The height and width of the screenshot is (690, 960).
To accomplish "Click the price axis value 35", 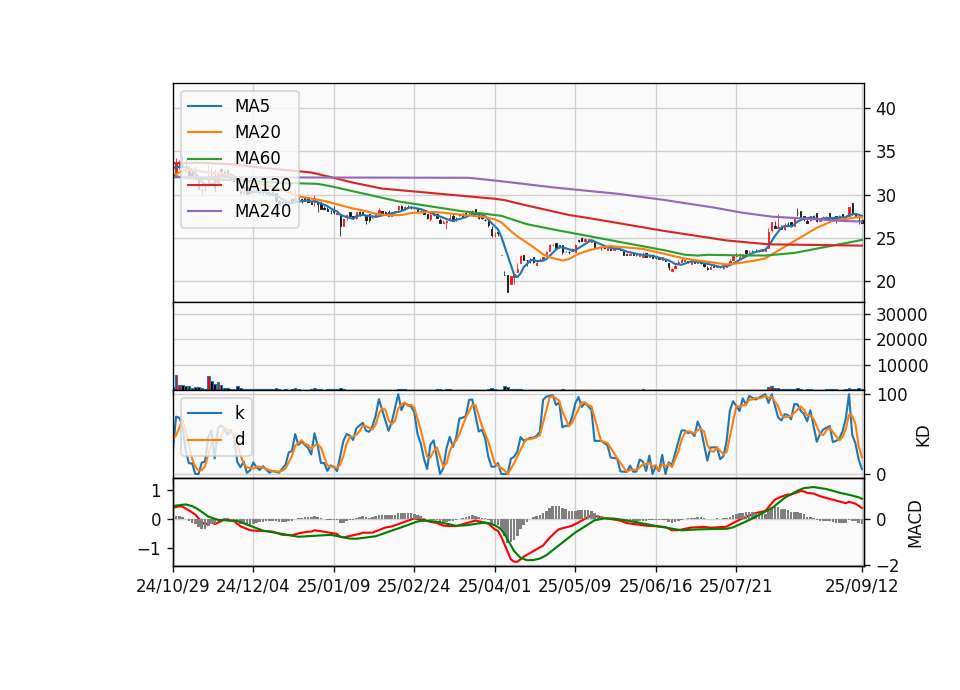I will coord(885,152).
